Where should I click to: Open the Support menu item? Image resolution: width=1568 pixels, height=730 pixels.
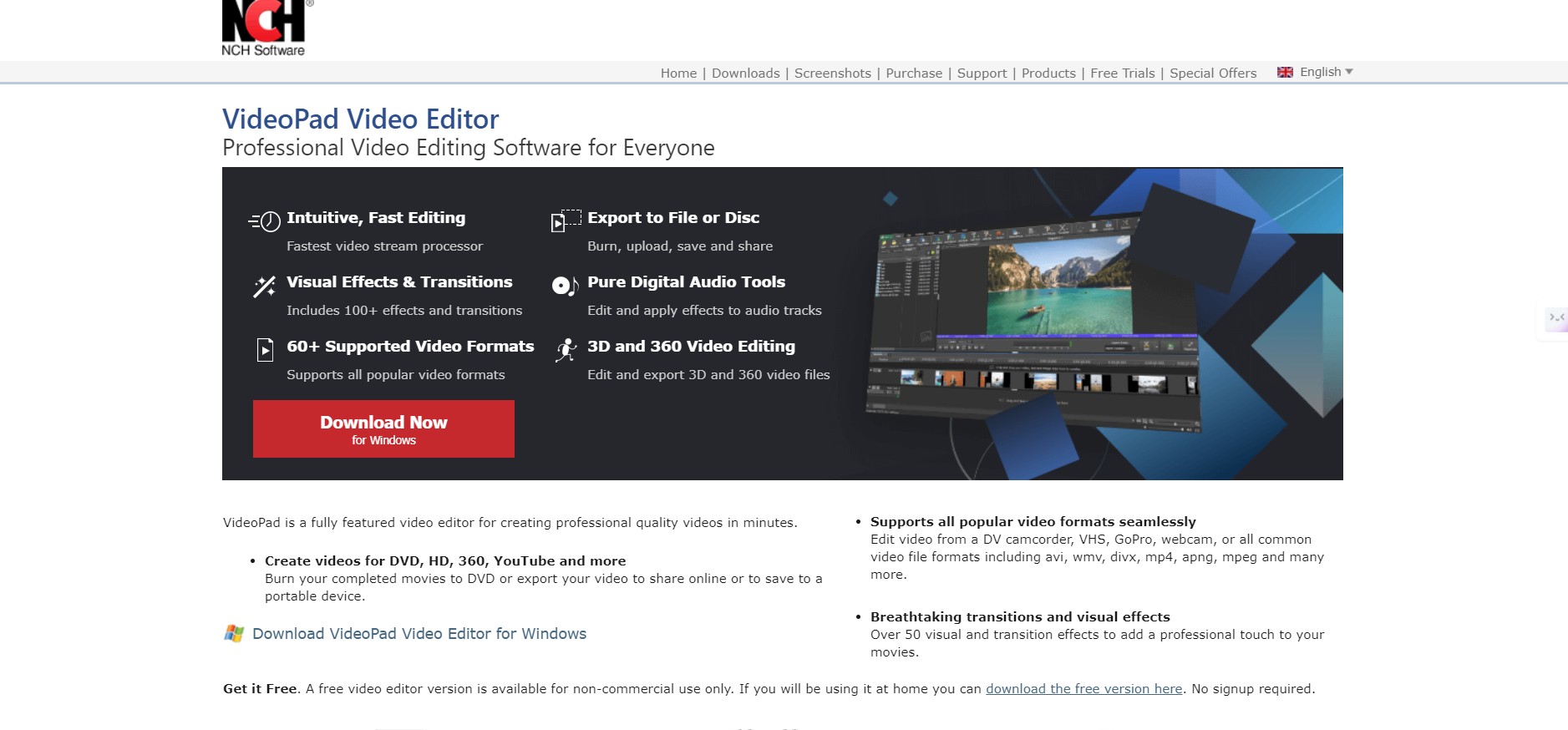coord(982,74)
